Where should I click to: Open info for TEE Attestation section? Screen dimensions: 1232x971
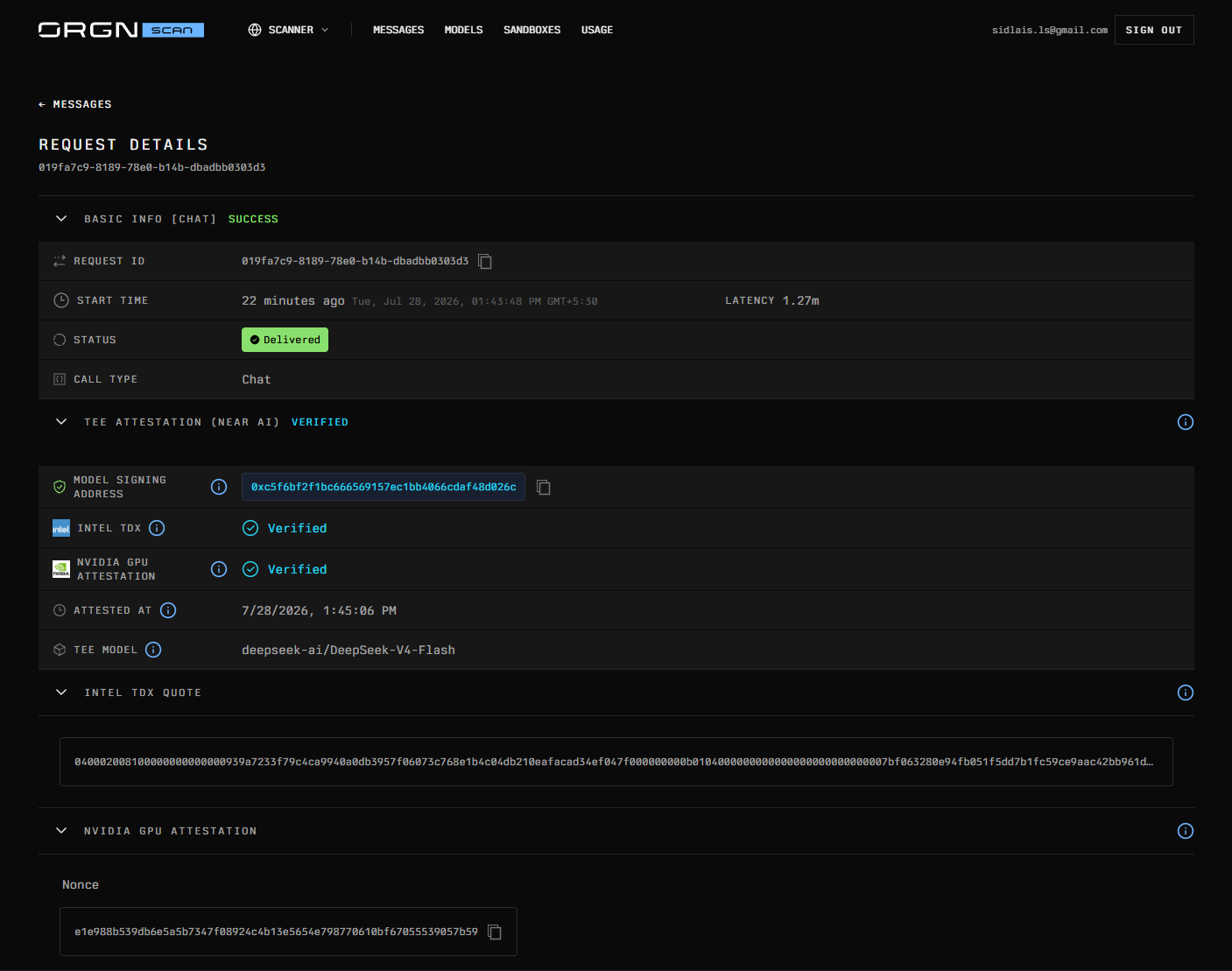pos(1186,422)
